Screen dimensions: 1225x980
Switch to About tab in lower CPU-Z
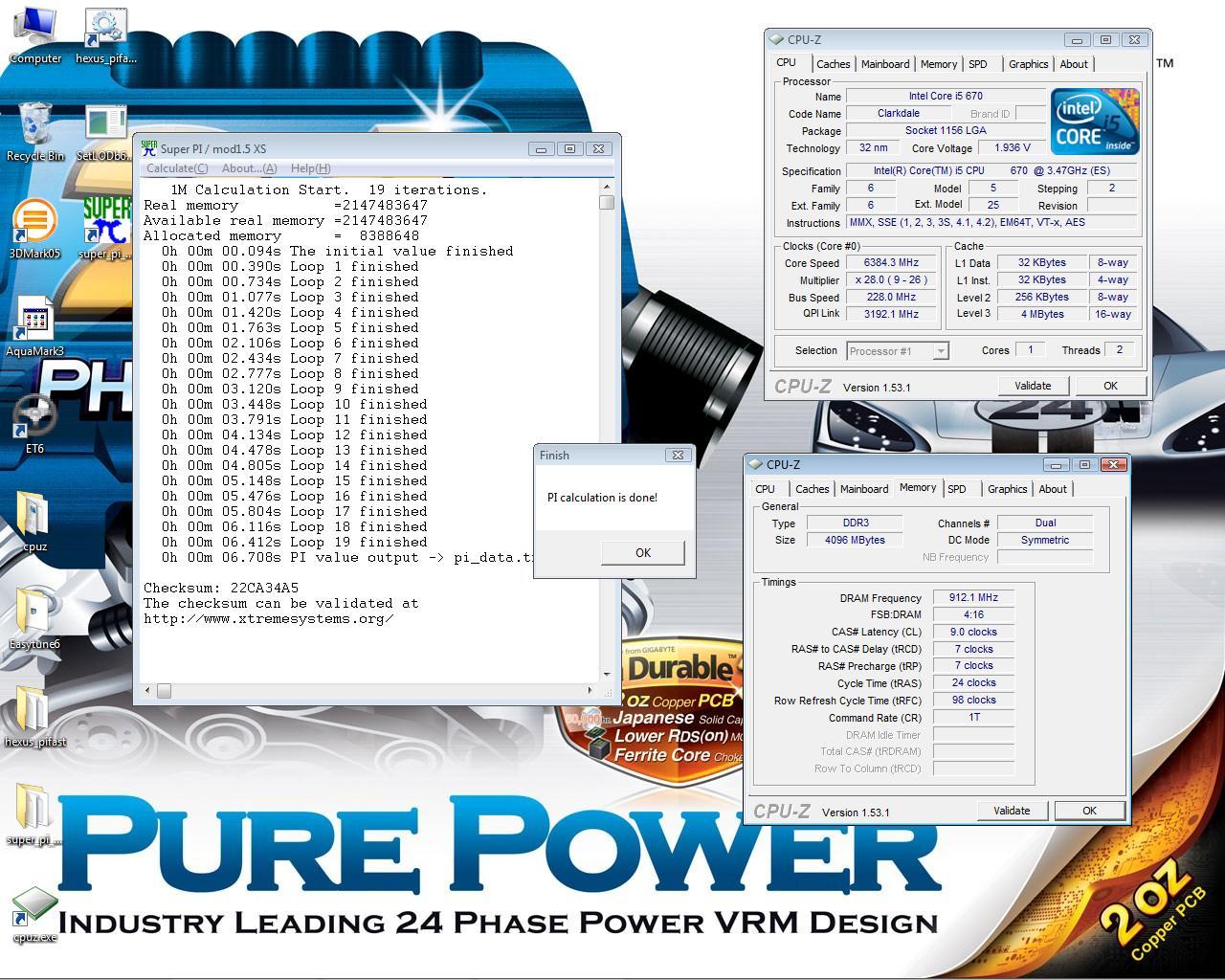(x=1053, y=489)
